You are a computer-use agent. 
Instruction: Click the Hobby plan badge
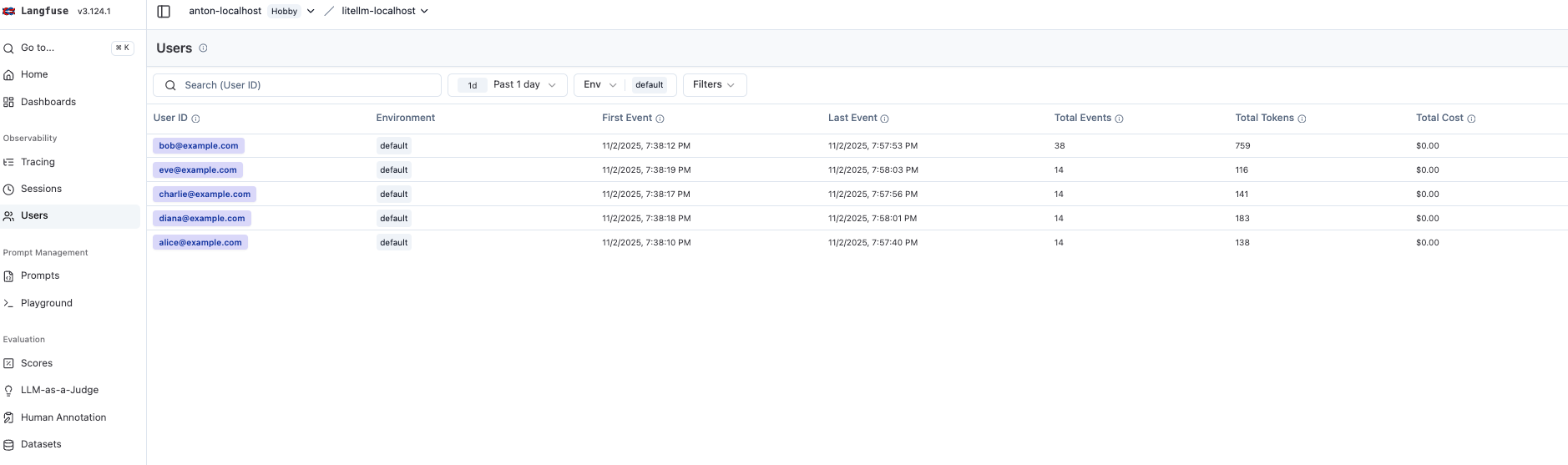tap(284, 12)
